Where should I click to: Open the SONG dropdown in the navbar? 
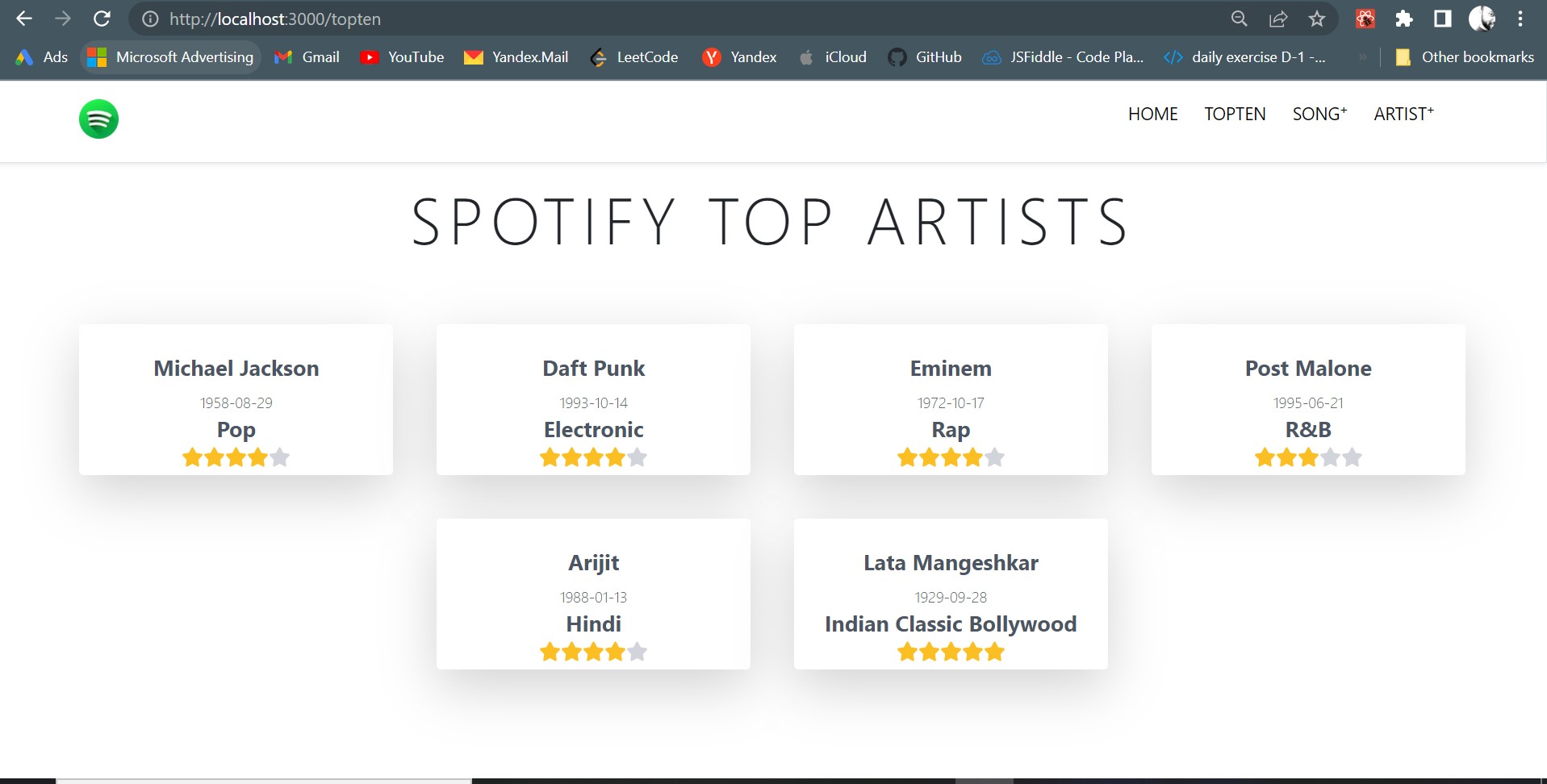1319,114
